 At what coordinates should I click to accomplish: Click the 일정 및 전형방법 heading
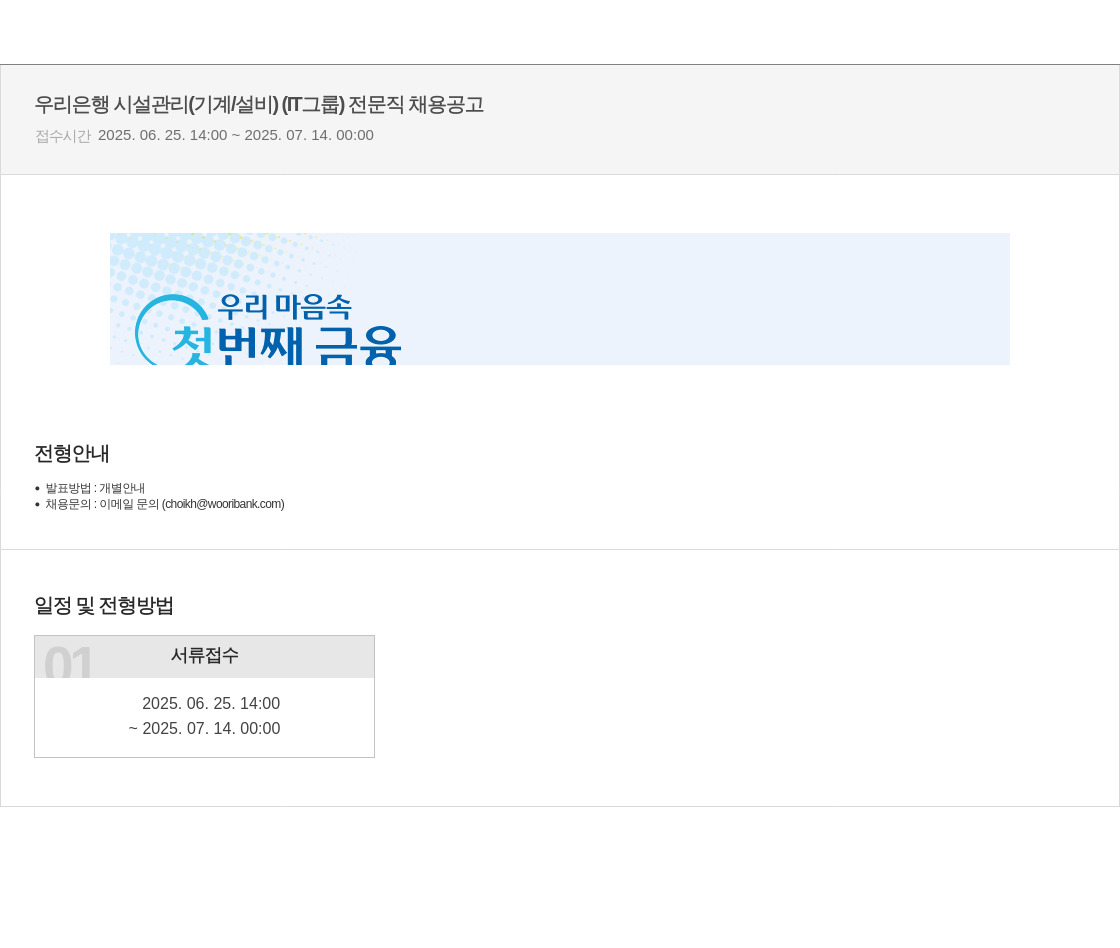(104, 606)
